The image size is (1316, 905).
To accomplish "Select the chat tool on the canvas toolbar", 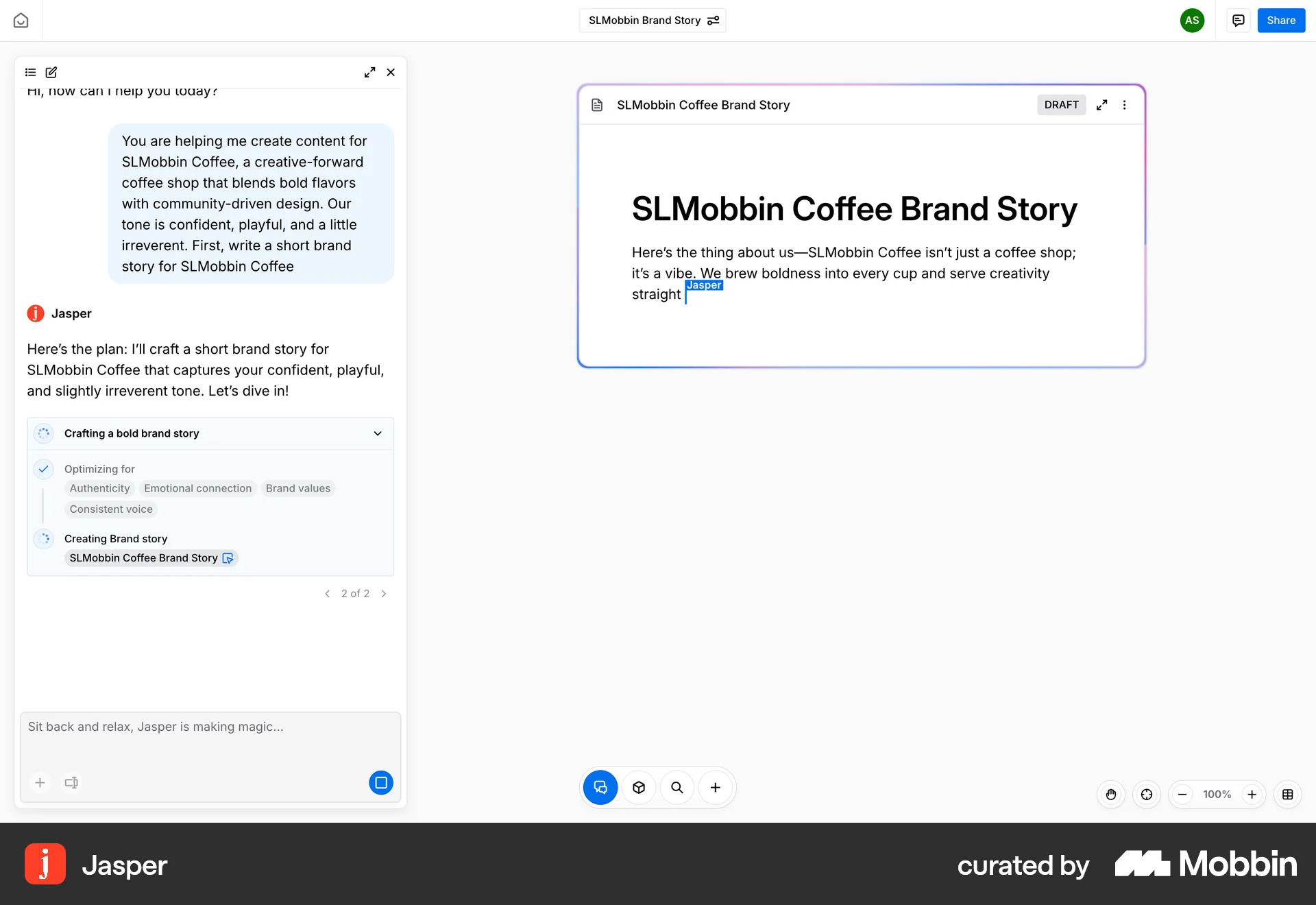I will tap(600, 787).
